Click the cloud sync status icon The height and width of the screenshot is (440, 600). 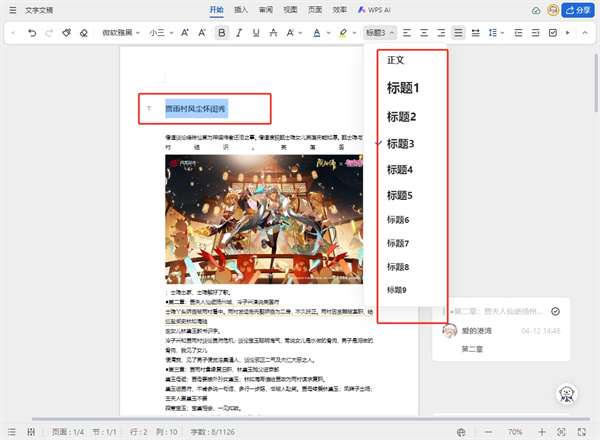pos(536,11)
